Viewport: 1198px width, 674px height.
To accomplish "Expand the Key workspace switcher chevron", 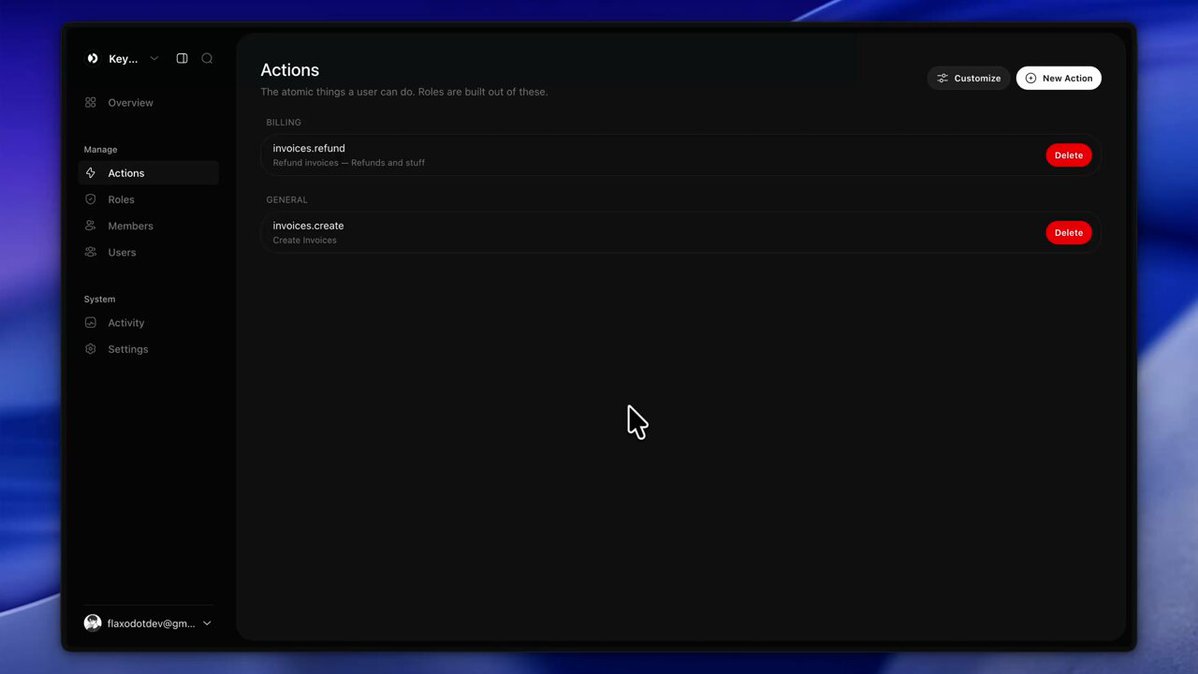I will point(154,59).
